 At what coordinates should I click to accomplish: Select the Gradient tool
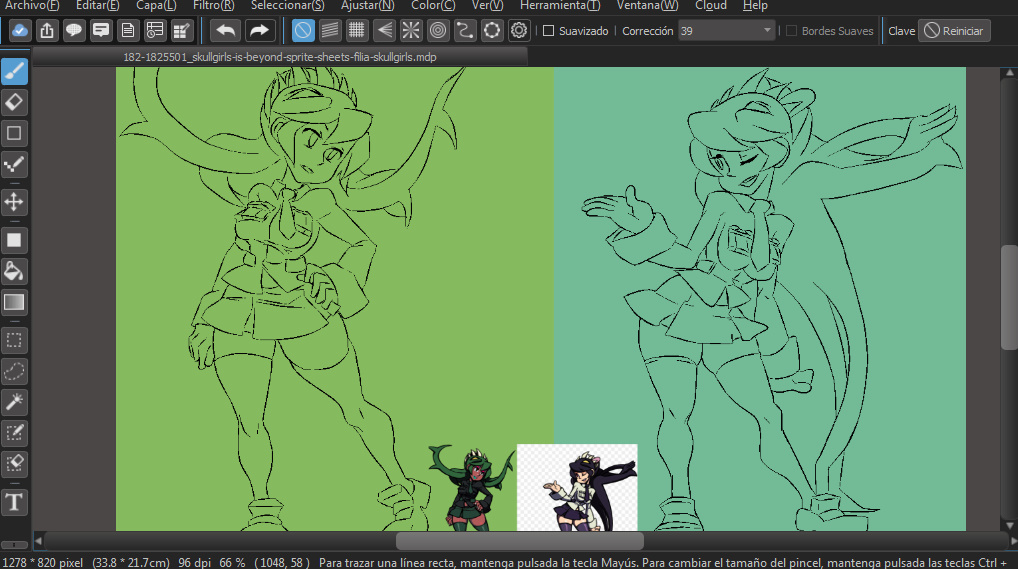click(14, 302)
